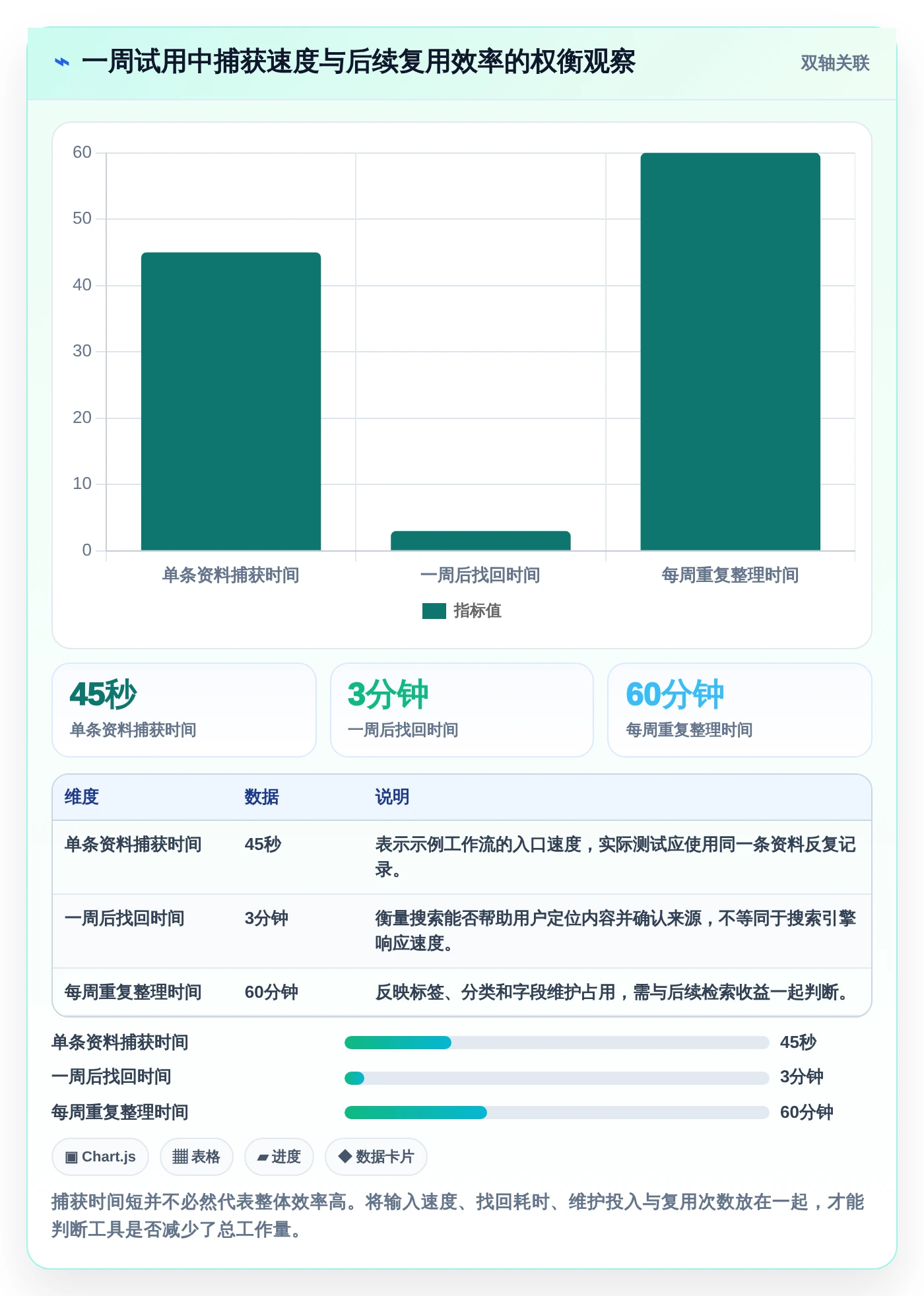Click the summary paragraph starting 捕获时间短
This screenshot has height=1296, width=924.
[458, 1215]
